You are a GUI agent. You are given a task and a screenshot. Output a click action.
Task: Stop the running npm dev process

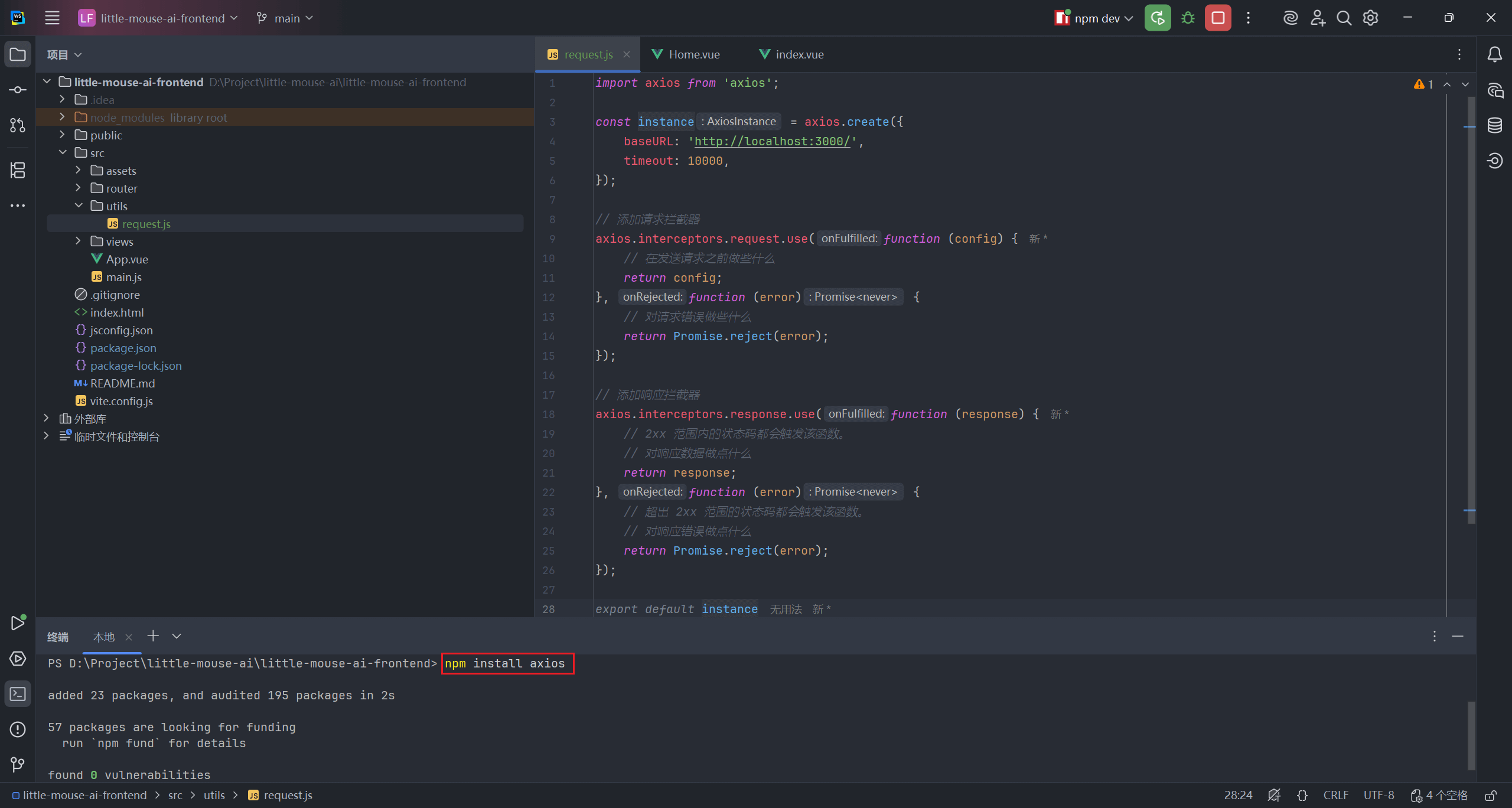(x=1218, y=18)
